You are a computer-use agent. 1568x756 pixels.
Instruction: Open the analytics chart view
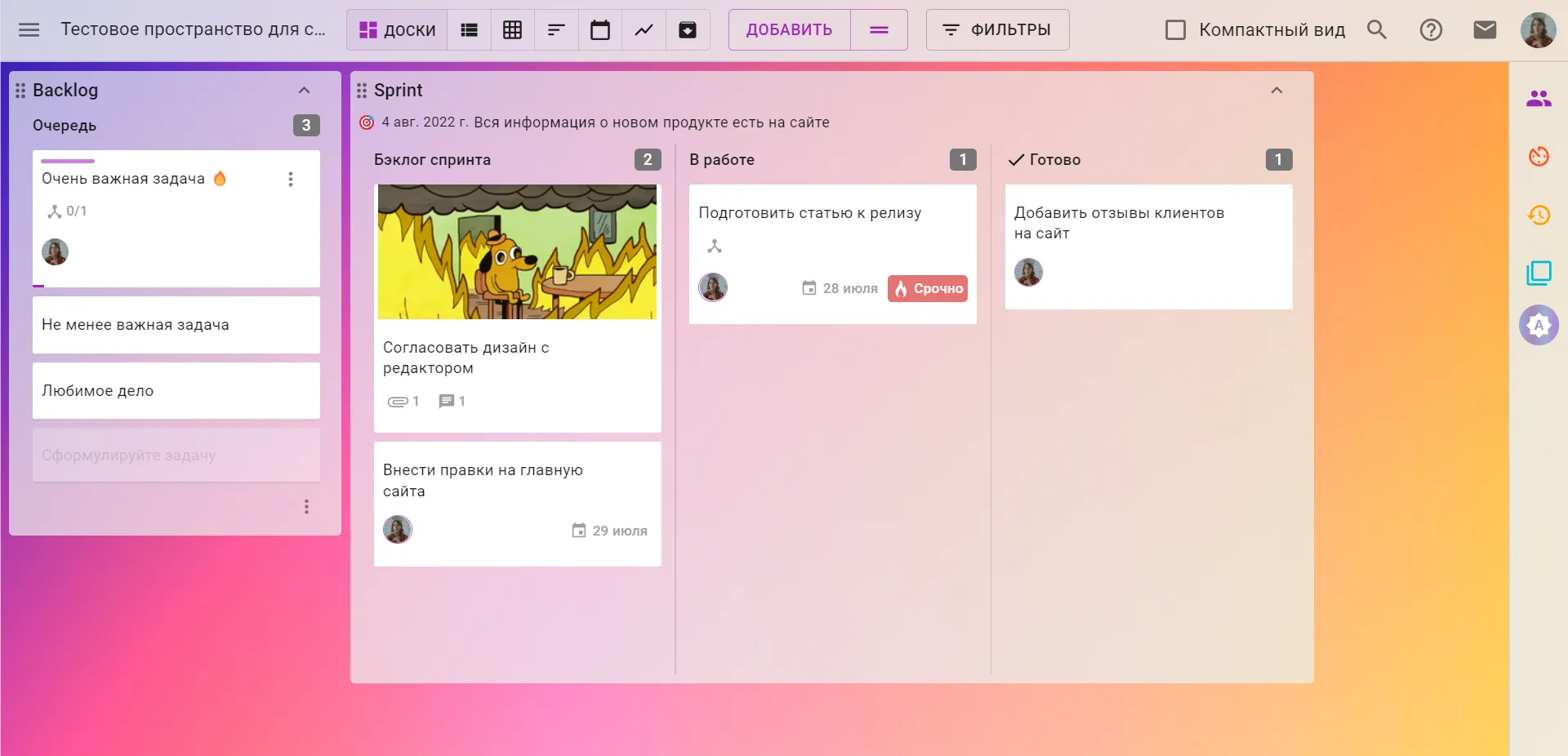click(644, 30)
